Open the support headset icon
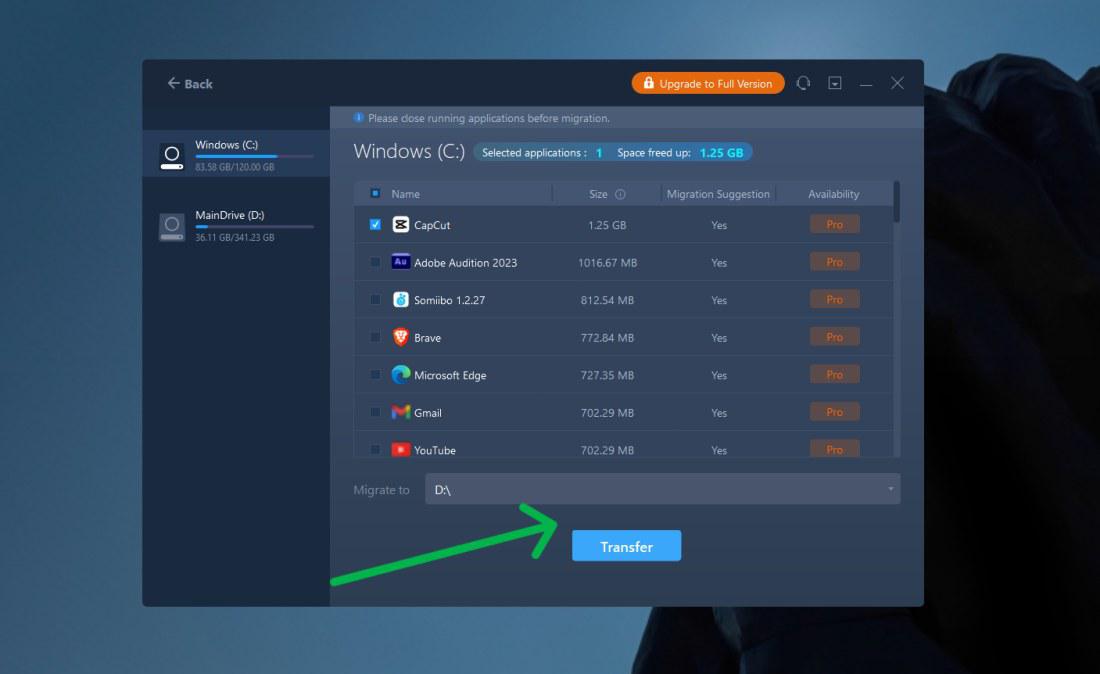The width and height of the screenshot is (1100, 674). 803,83
